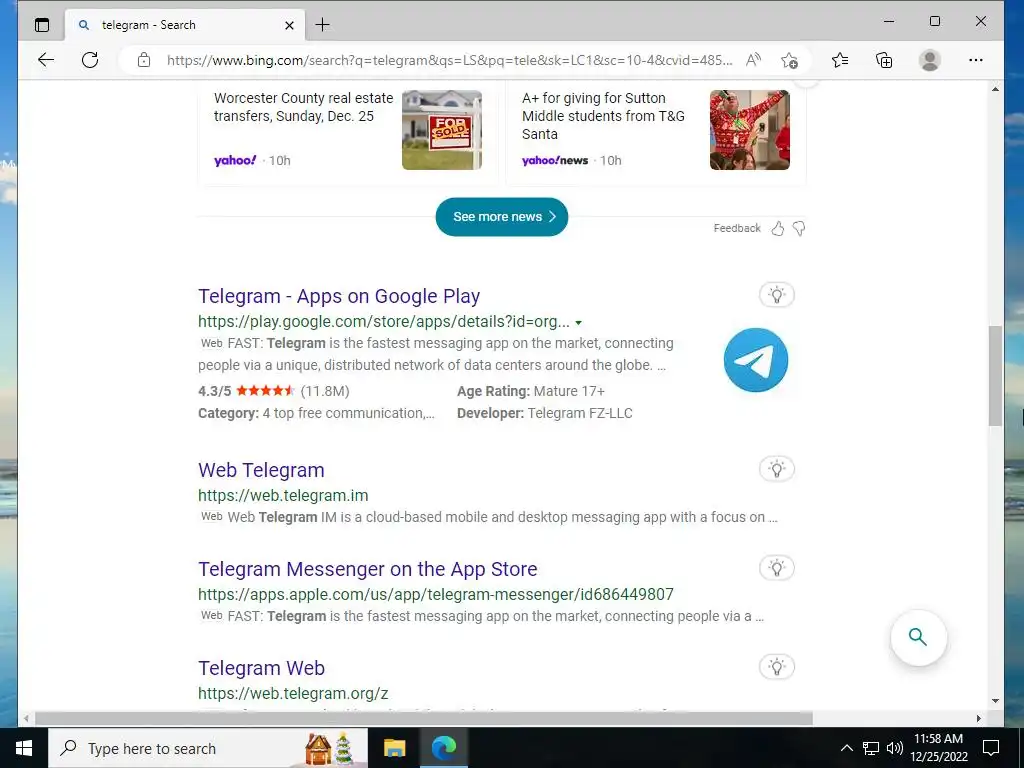
Task: Click the horizontal scroll right arrow
Action: pyautogui.click(x=978, y=718)
